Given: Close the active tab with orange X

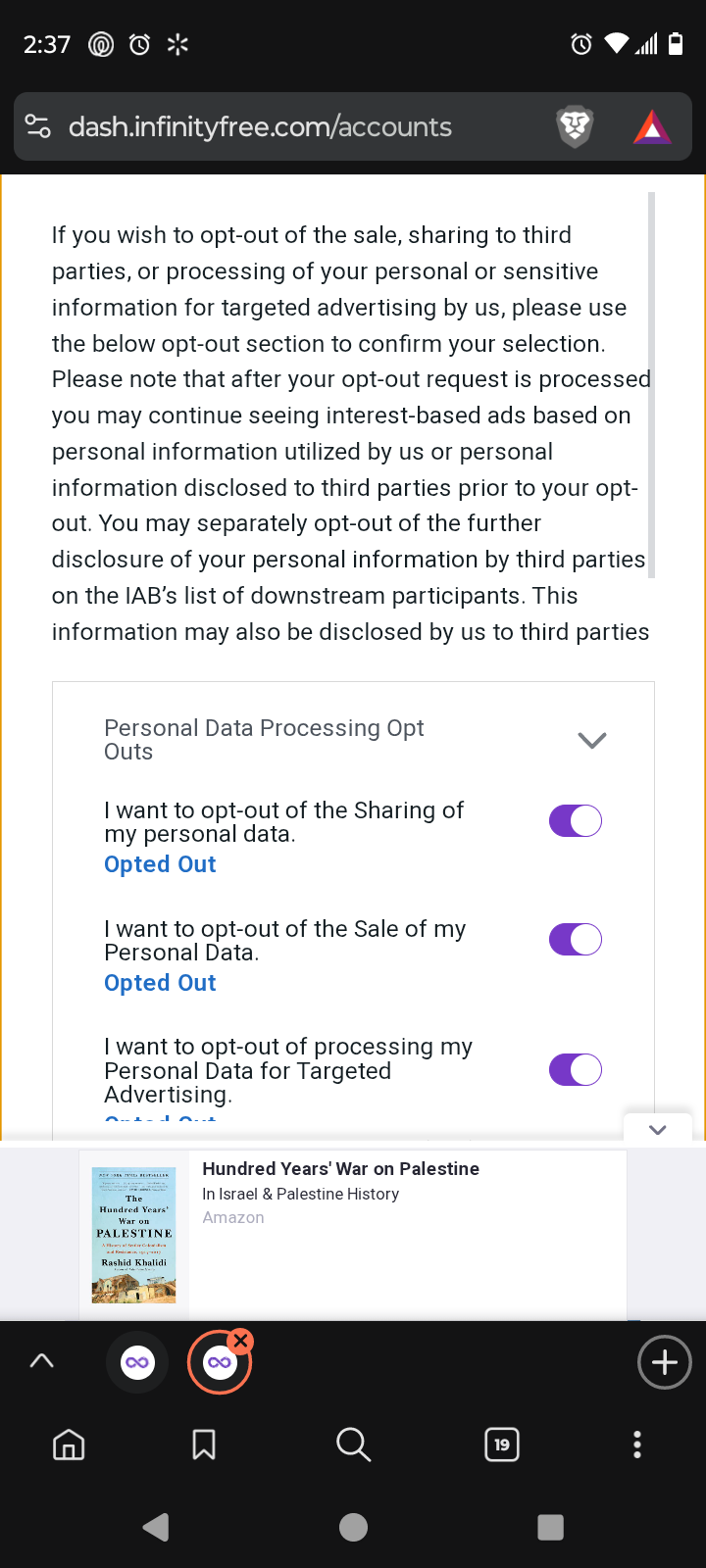Looking at the screenshot, I should (x=241, y=1341).
